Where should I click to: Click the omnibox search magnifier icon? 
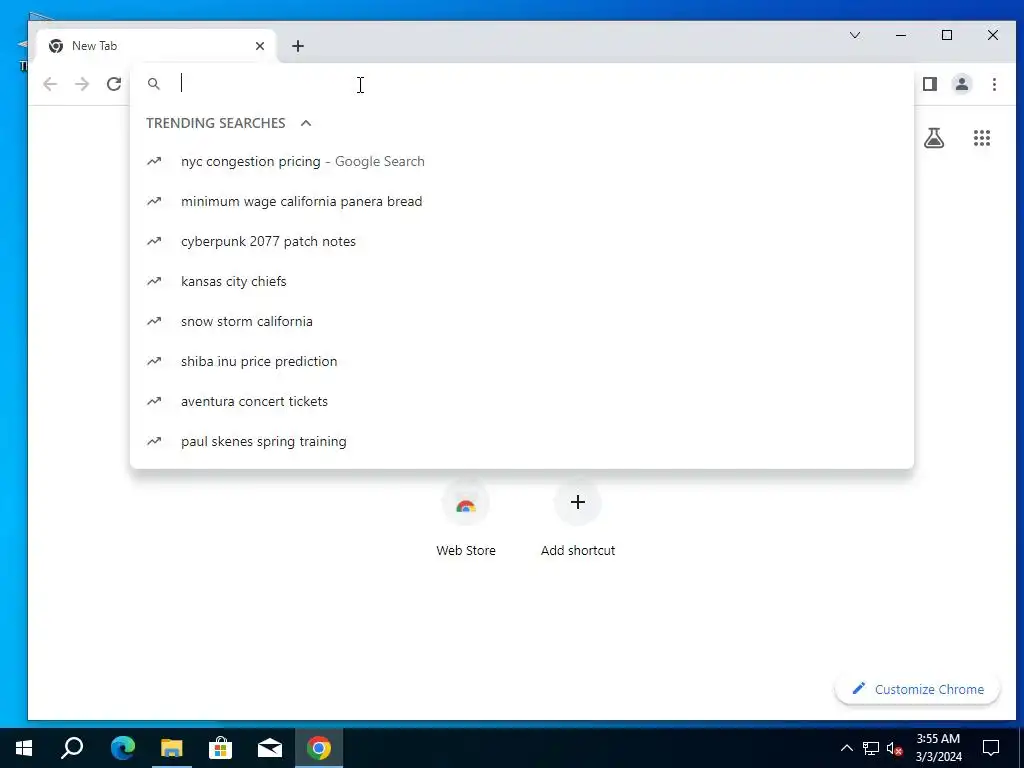153,84
